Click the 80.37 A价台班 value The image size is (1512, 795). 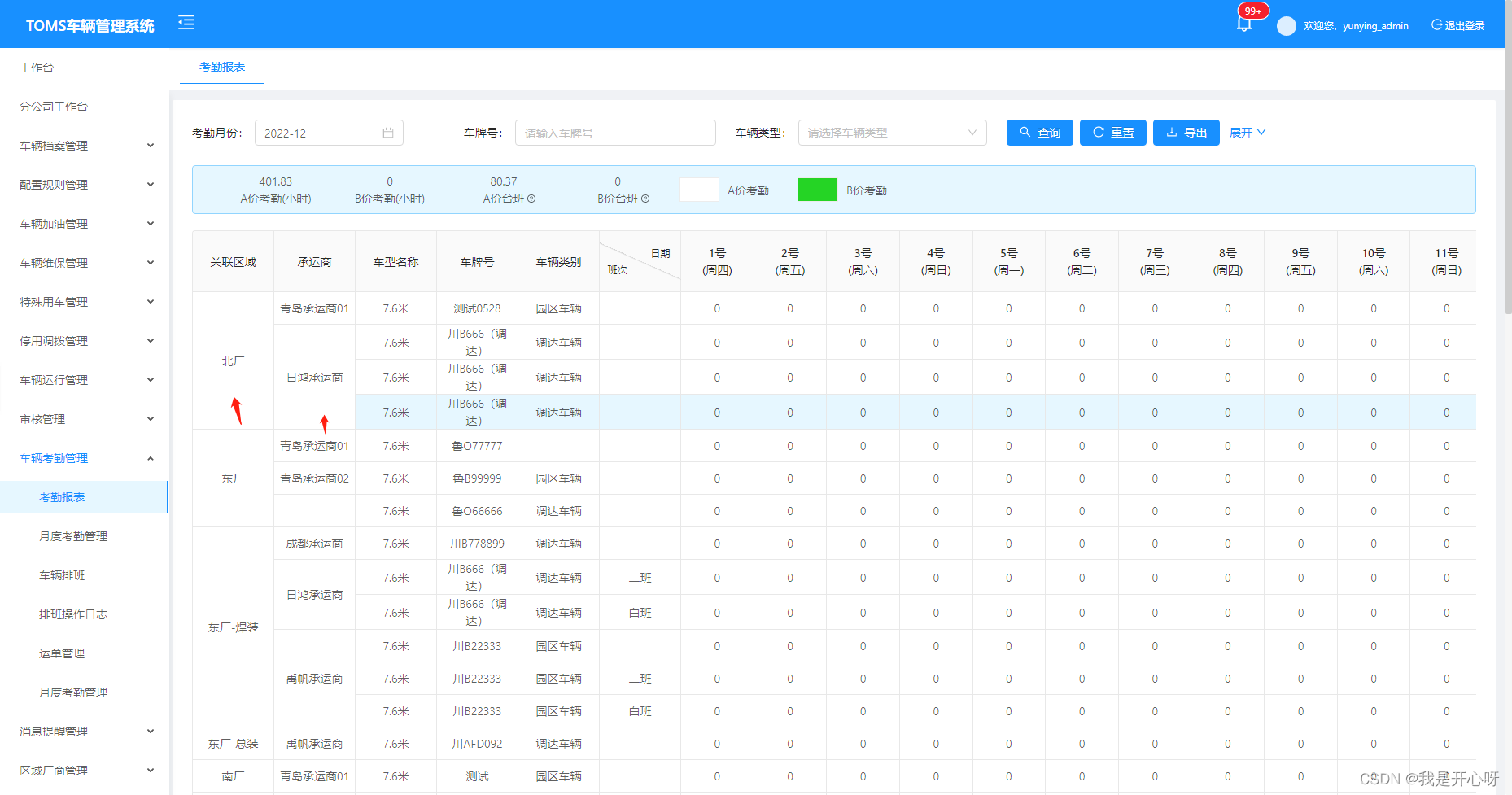pos(503,181)
